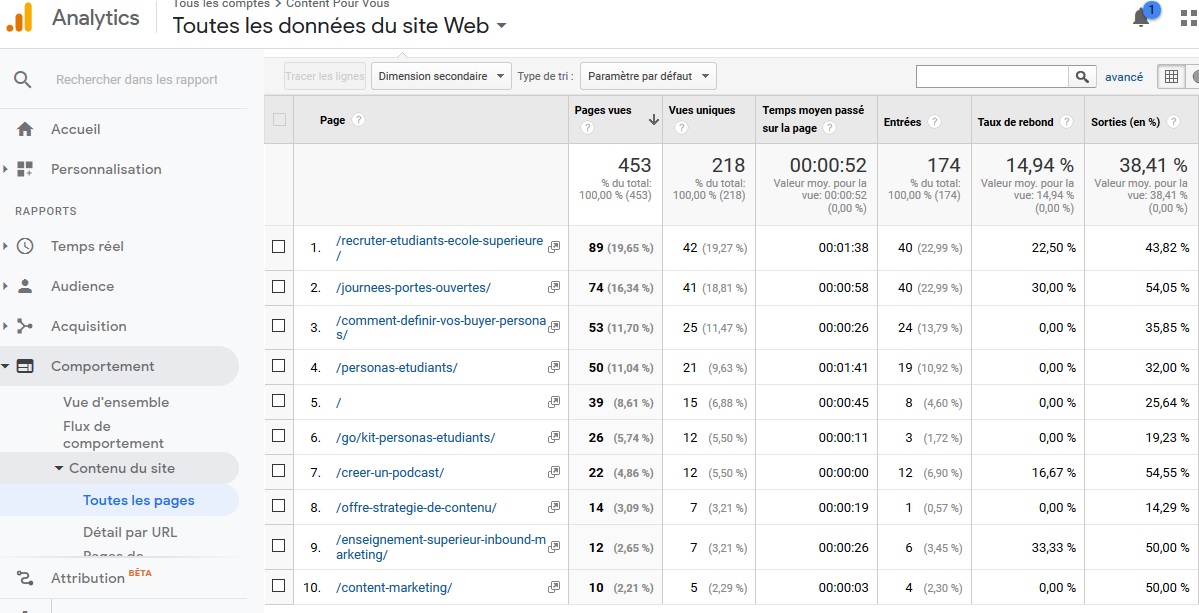This screenshot has height=613, width=1199.
Task: Open /comment-definir-vos-buyer-personas/ external link icon
Action: pos(554,327)
